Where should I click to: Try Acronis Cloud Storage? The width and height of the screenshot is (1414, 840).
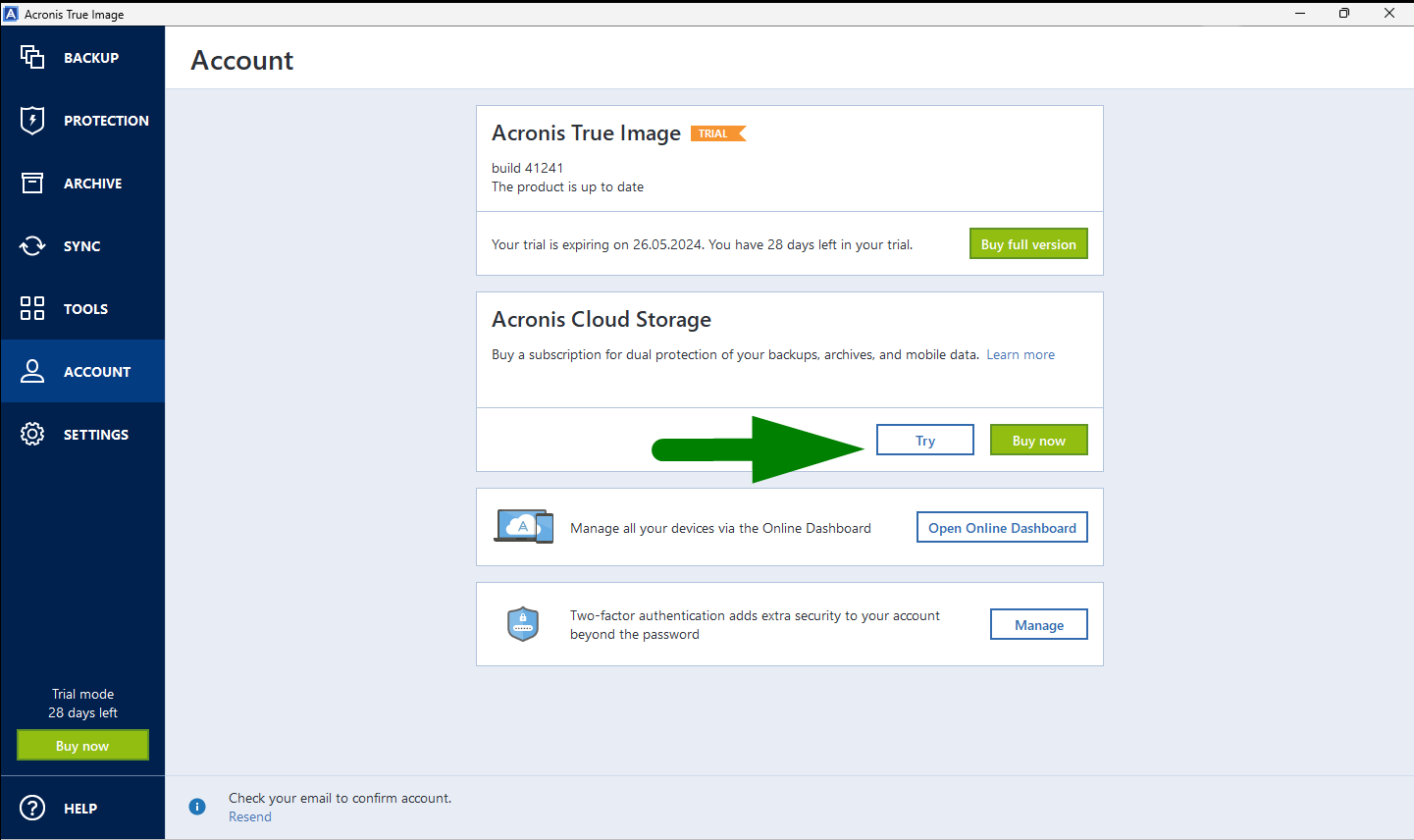click(x=924, y=440)
